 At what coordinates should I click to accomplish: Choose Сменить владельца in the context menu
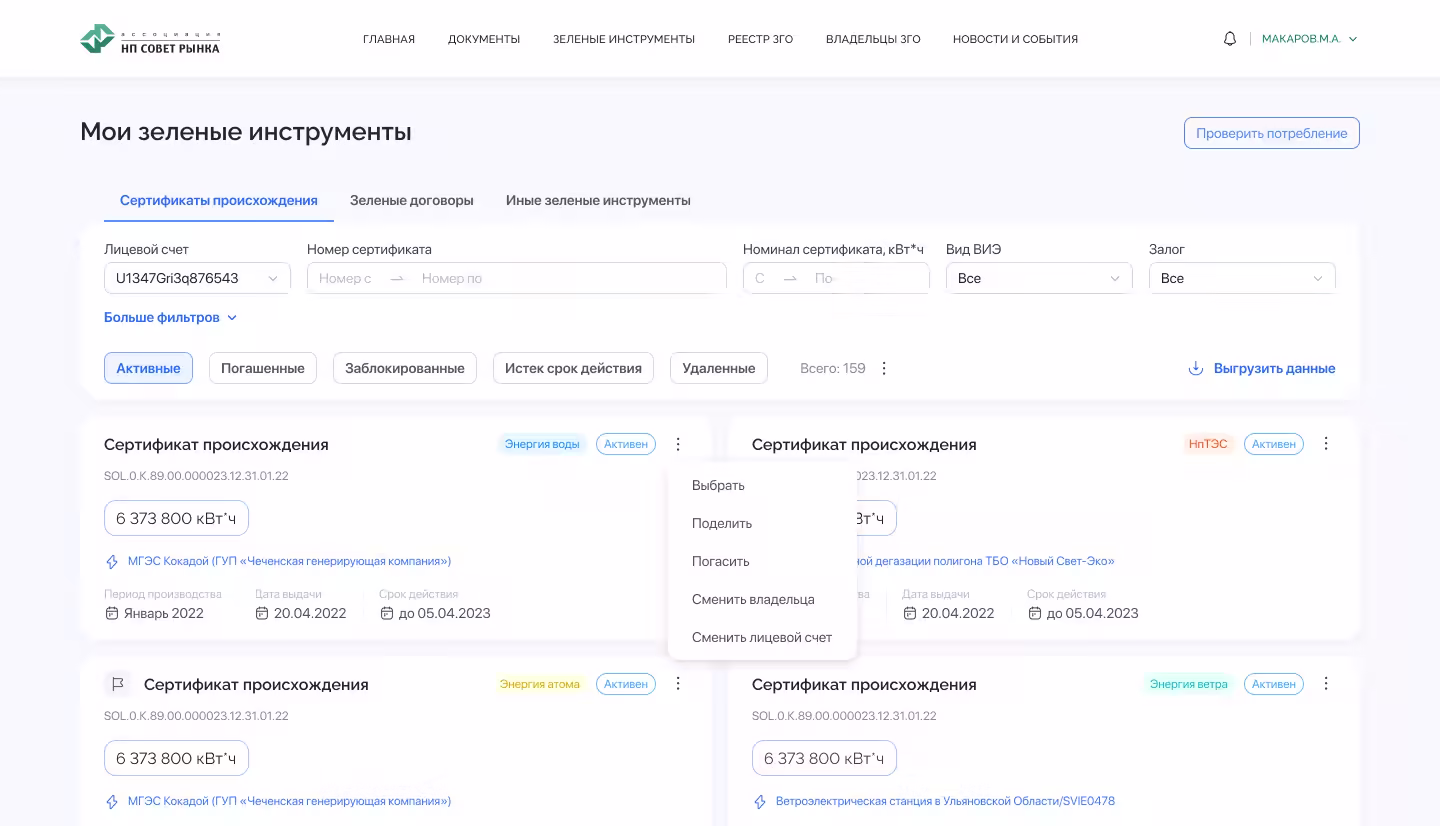click(753, 599)
